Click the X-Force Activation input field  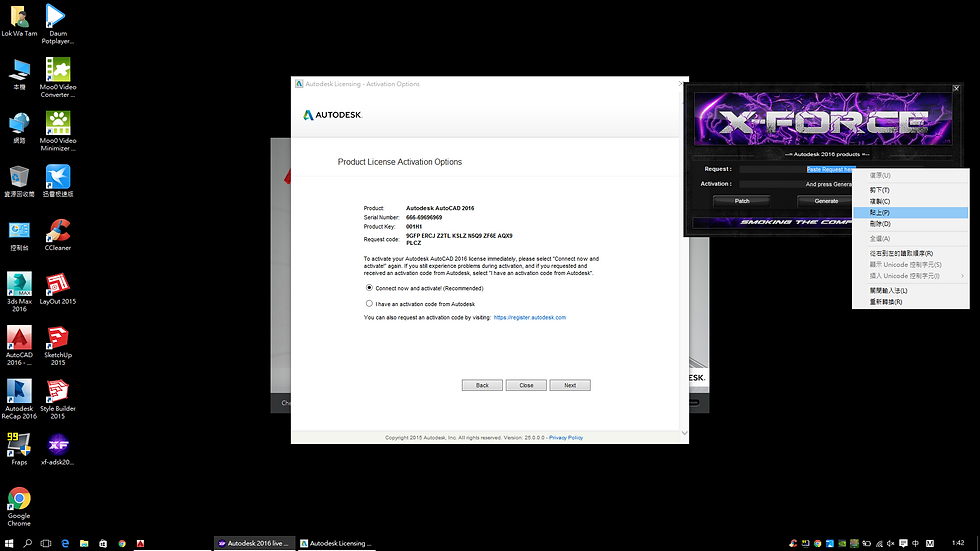pos(797,184)
